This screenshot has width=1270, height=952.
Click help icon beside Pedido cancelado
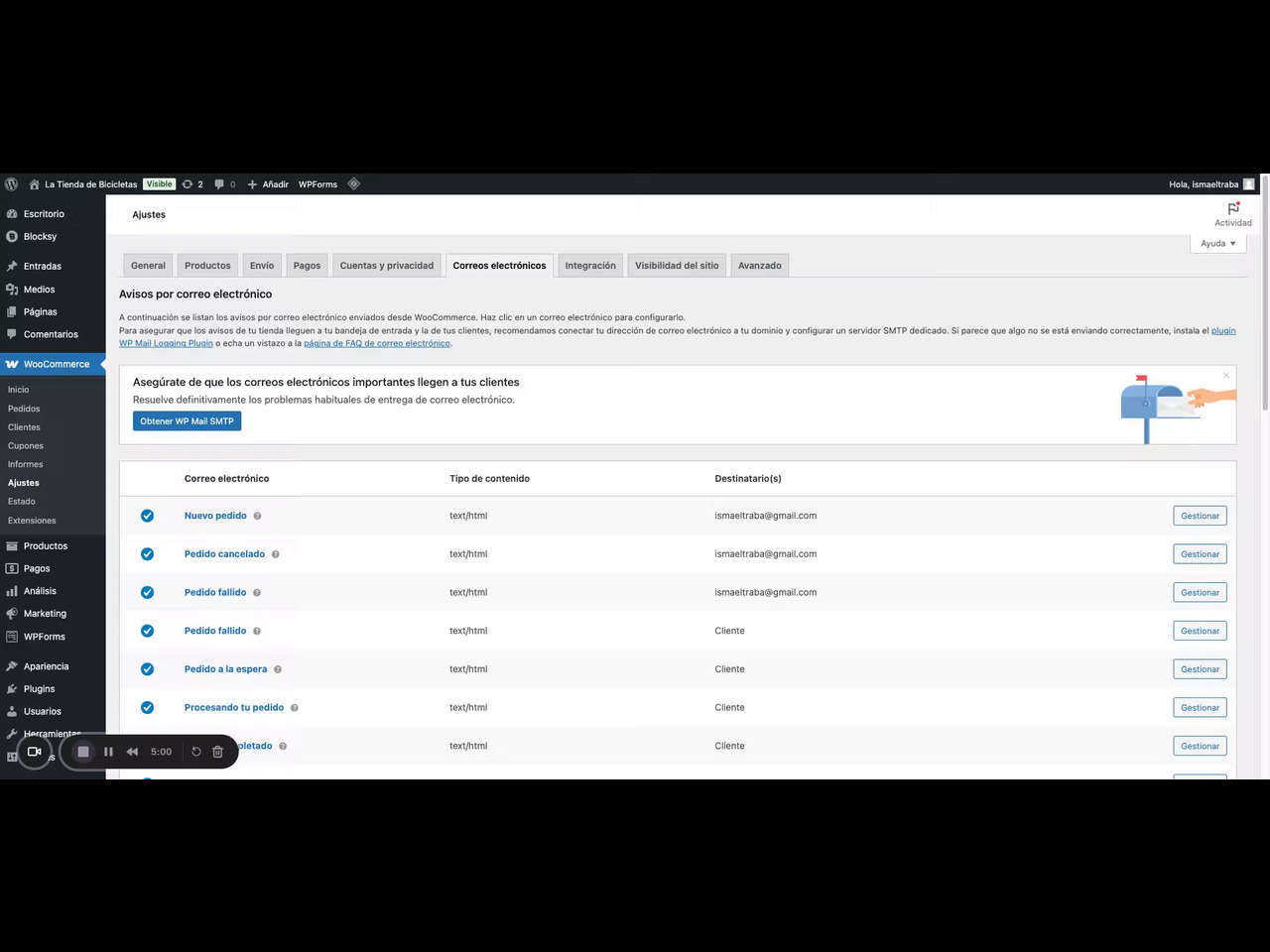coord(276,554)
